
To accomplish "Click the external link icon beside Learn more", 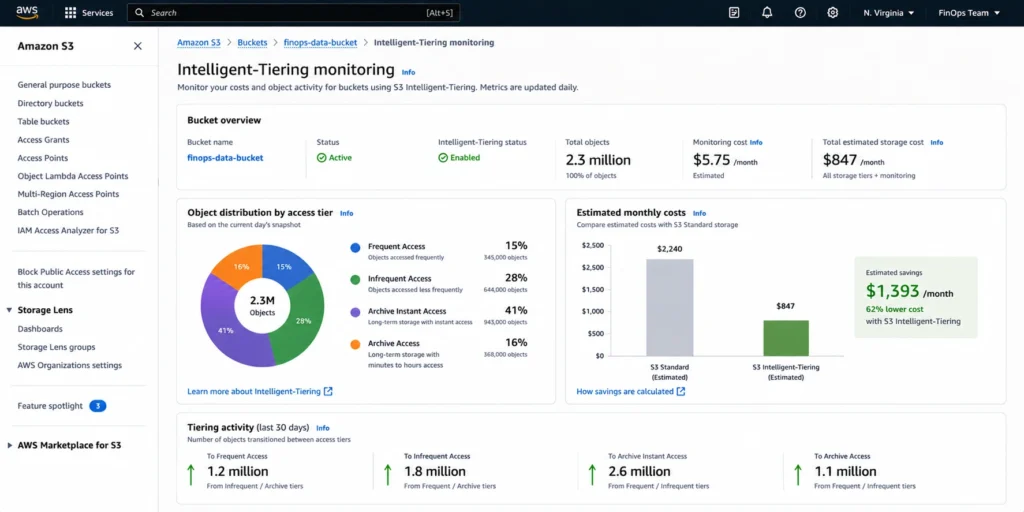I will point(328,391).
